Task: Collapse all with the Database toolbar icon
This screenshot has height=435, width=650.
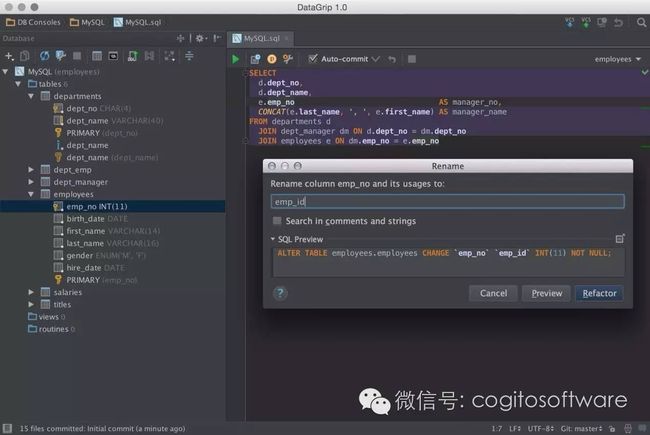Action: (189, 56)
